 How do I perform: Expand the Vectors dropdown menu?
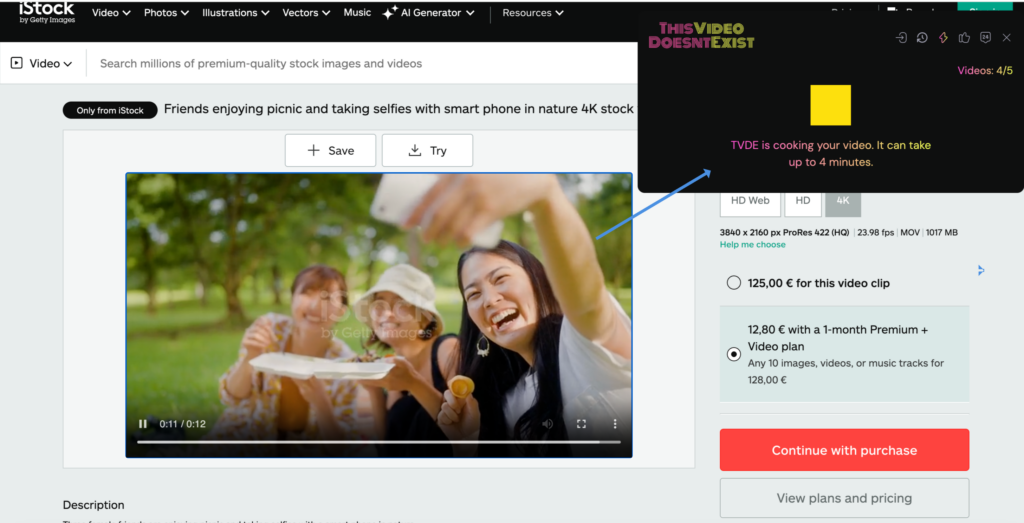coord(306,12)
